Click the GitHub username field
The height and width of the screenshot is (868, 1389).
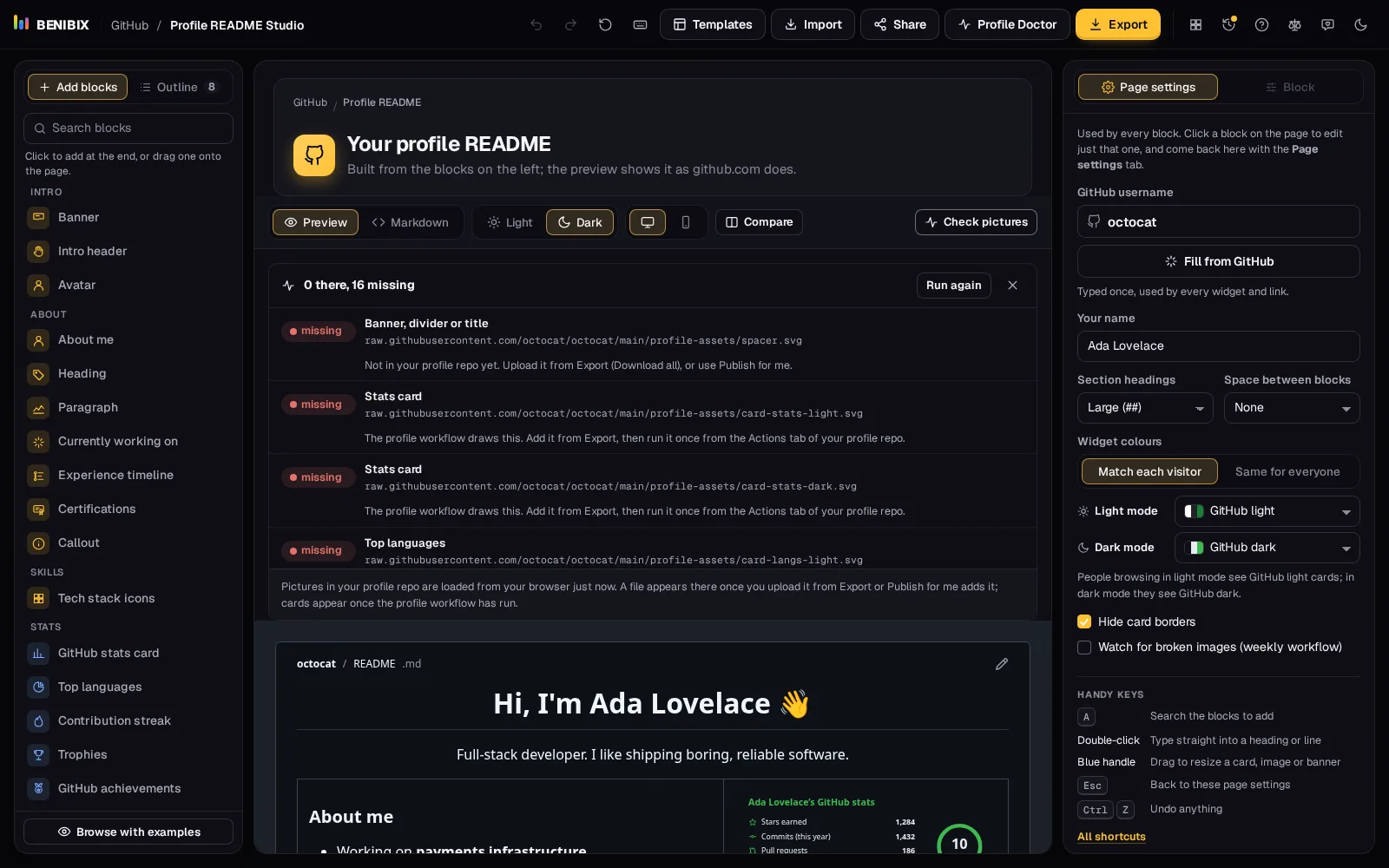pyautogui.click(x=1219, y=221)
